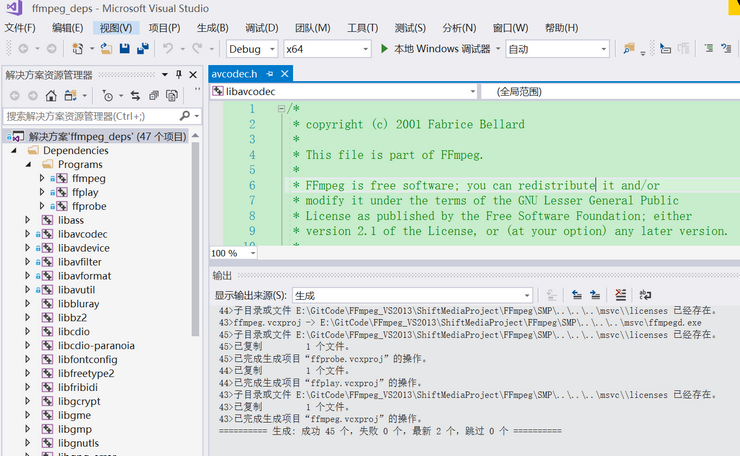This screenshot has height=456, width=740.
Task: Click the Solution Explorer search magnifier icon
Action: click(x=185, y=116)
